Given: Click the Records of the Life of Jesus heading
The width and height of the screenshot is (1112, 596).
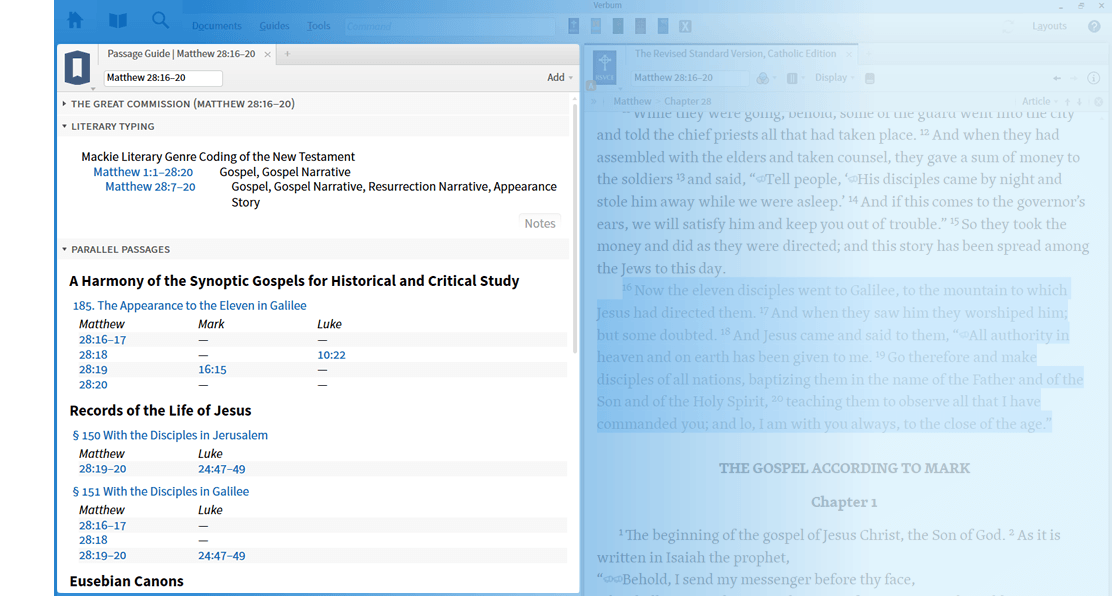Looking at the screenshot, I should (x=160, y=411).
